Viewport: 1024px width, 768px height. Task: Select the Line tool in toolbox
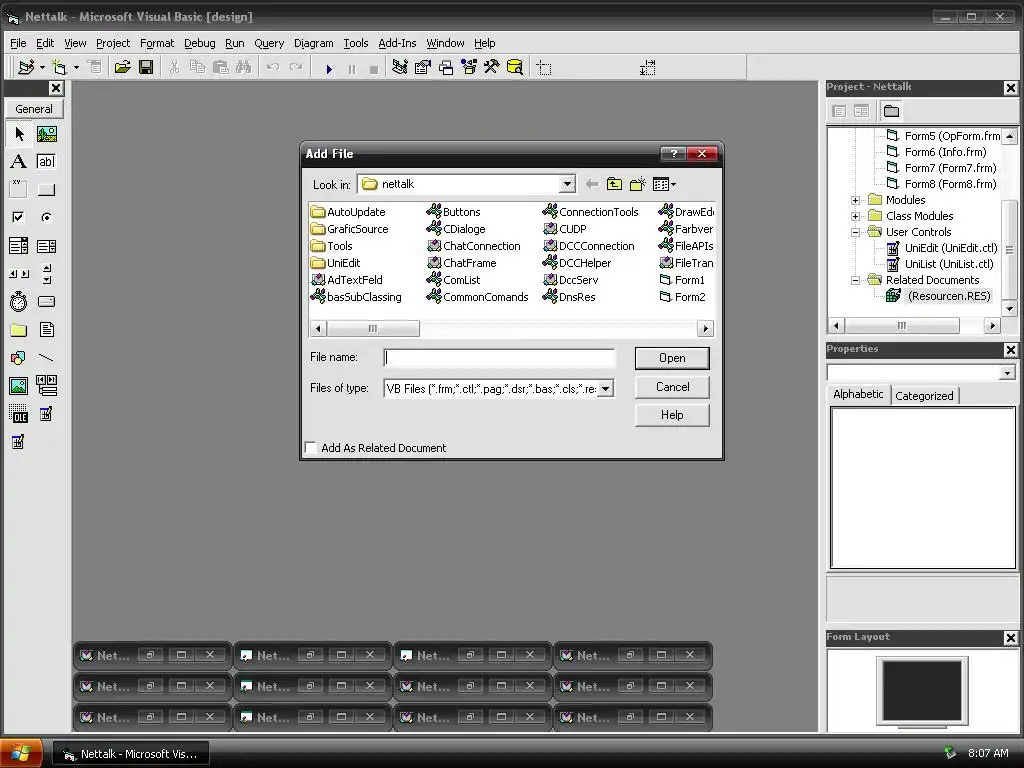coord(46,358)
